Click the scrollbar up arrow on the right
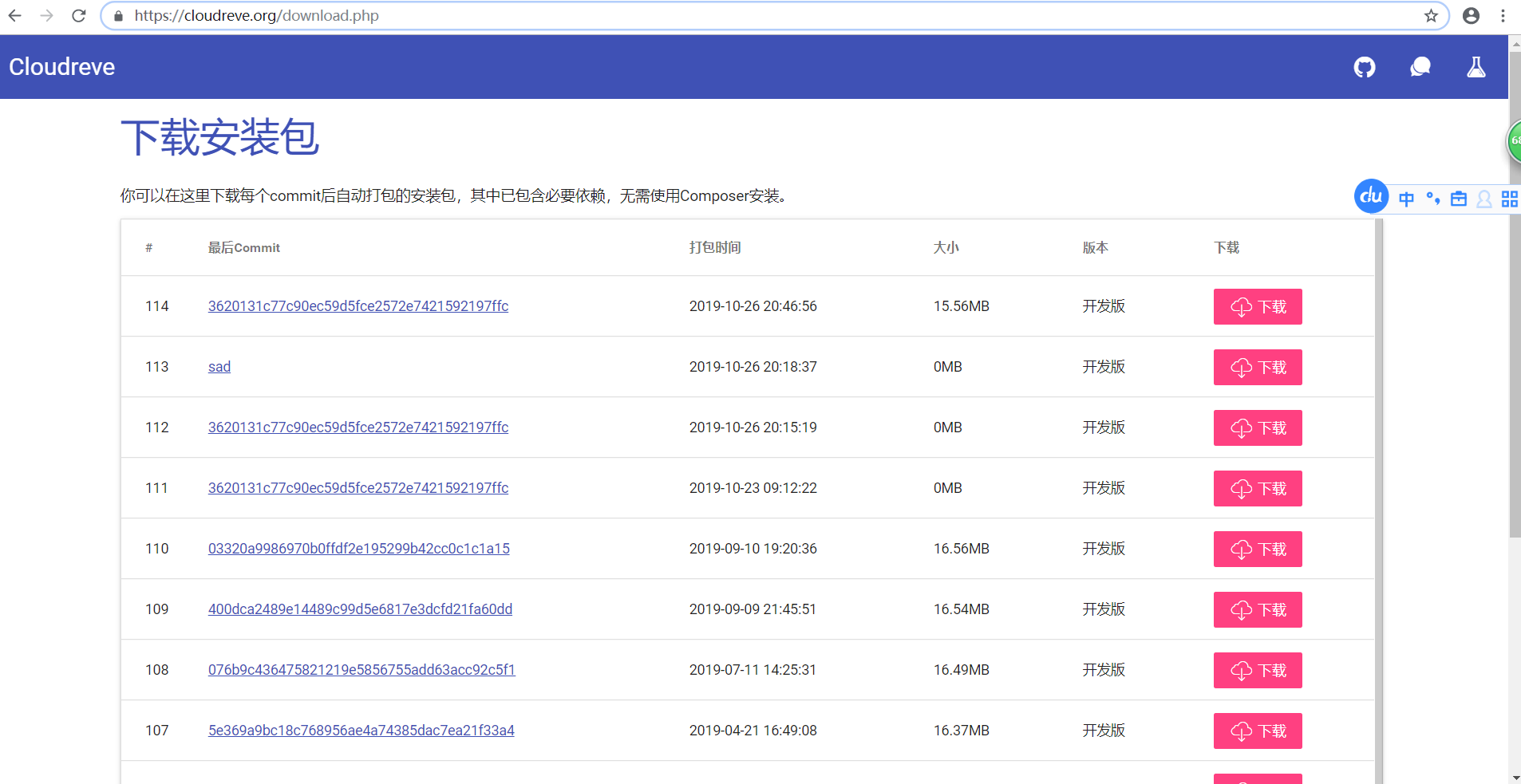Screen dimensions: 1521x784 point(1514,43)
